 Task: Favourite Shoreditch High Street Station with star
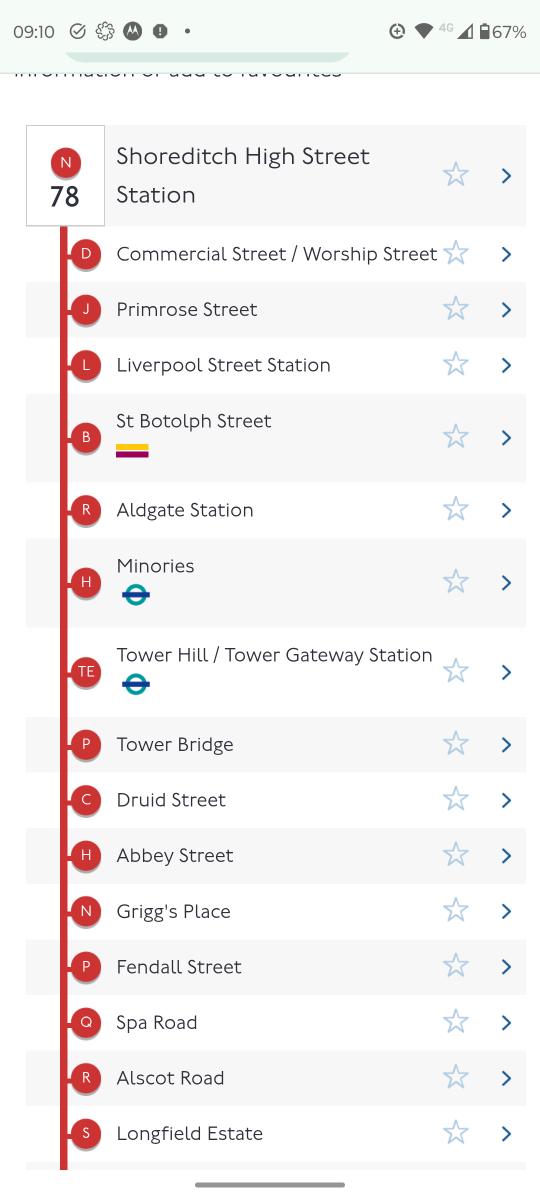(456, 175)
